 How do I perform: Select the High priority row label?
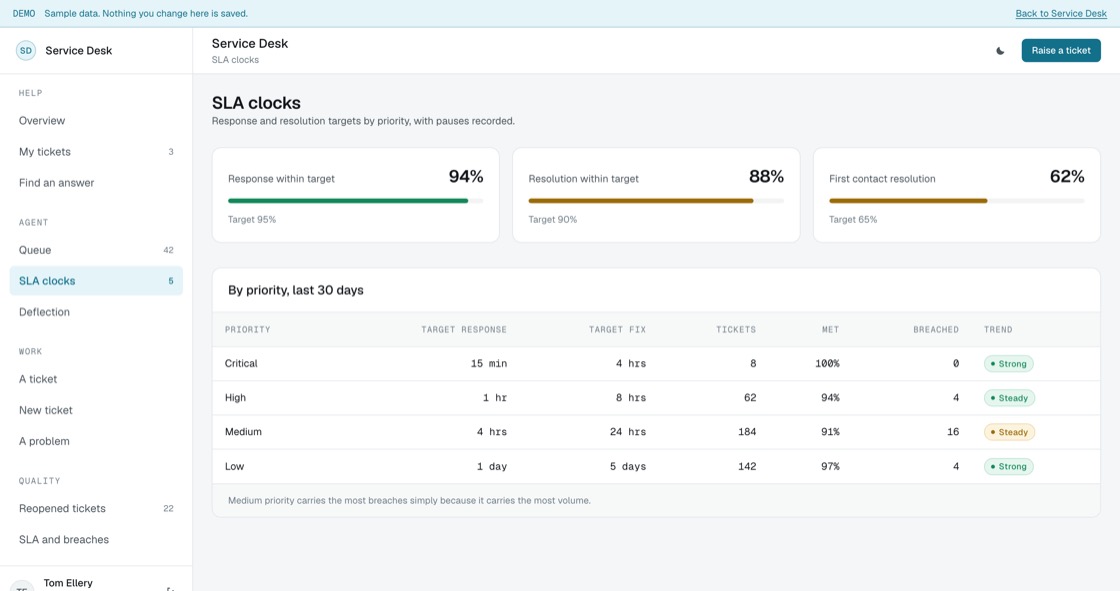click(x=235, y=398)
